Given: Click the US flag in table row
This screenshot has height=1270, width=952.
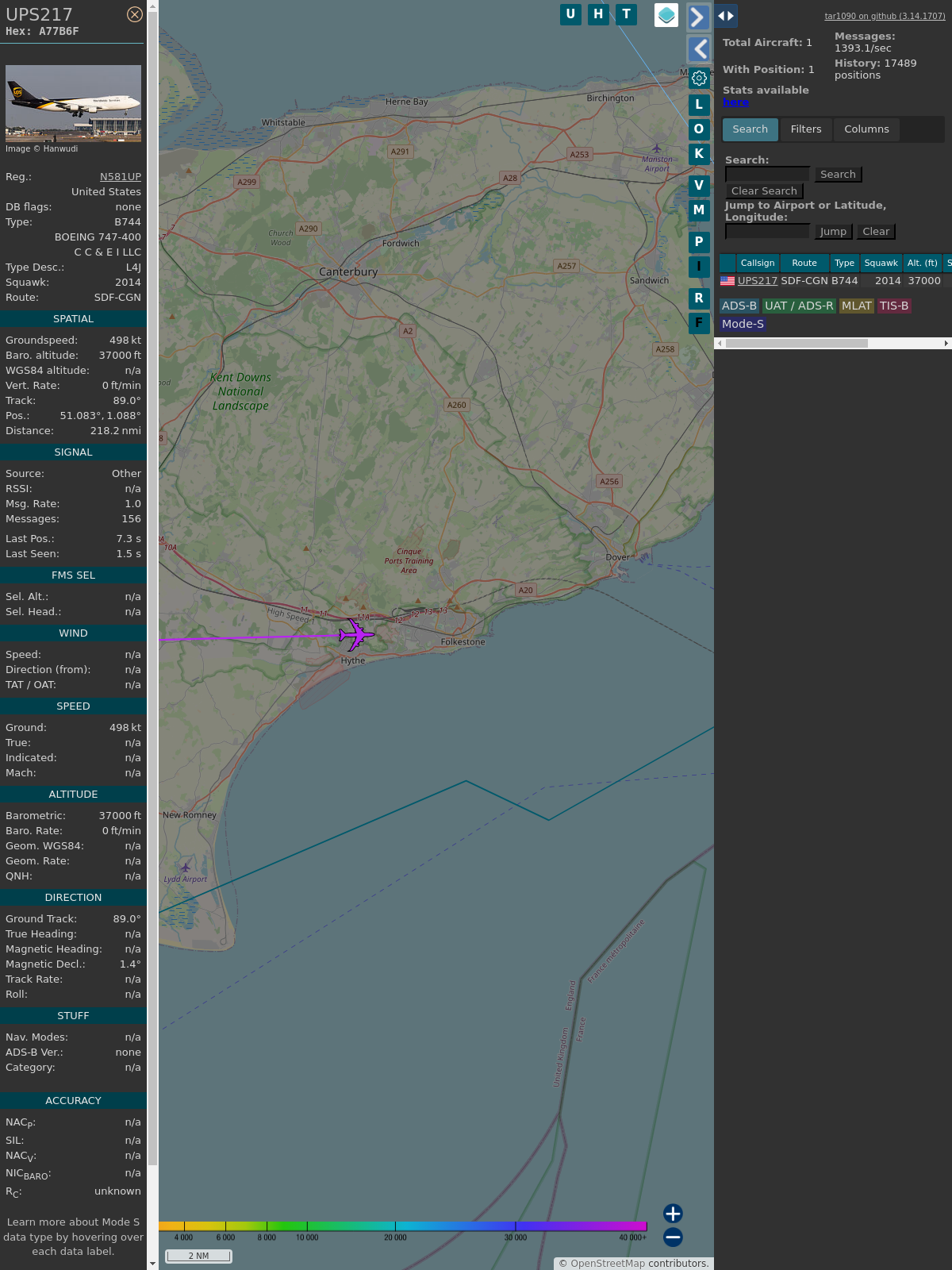Looking at the screenshot, I should click(727, 281).
